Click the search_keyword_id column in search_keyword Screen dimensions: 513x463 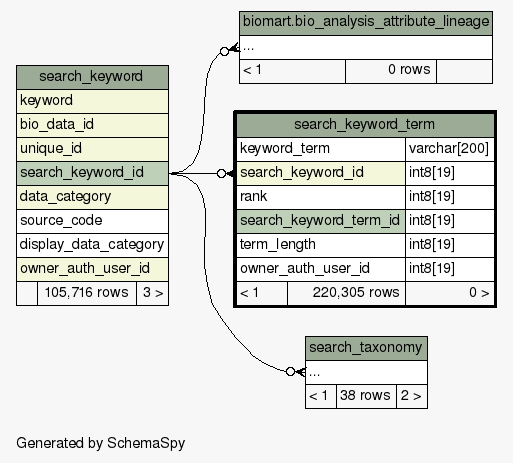(x=92, y=173)
